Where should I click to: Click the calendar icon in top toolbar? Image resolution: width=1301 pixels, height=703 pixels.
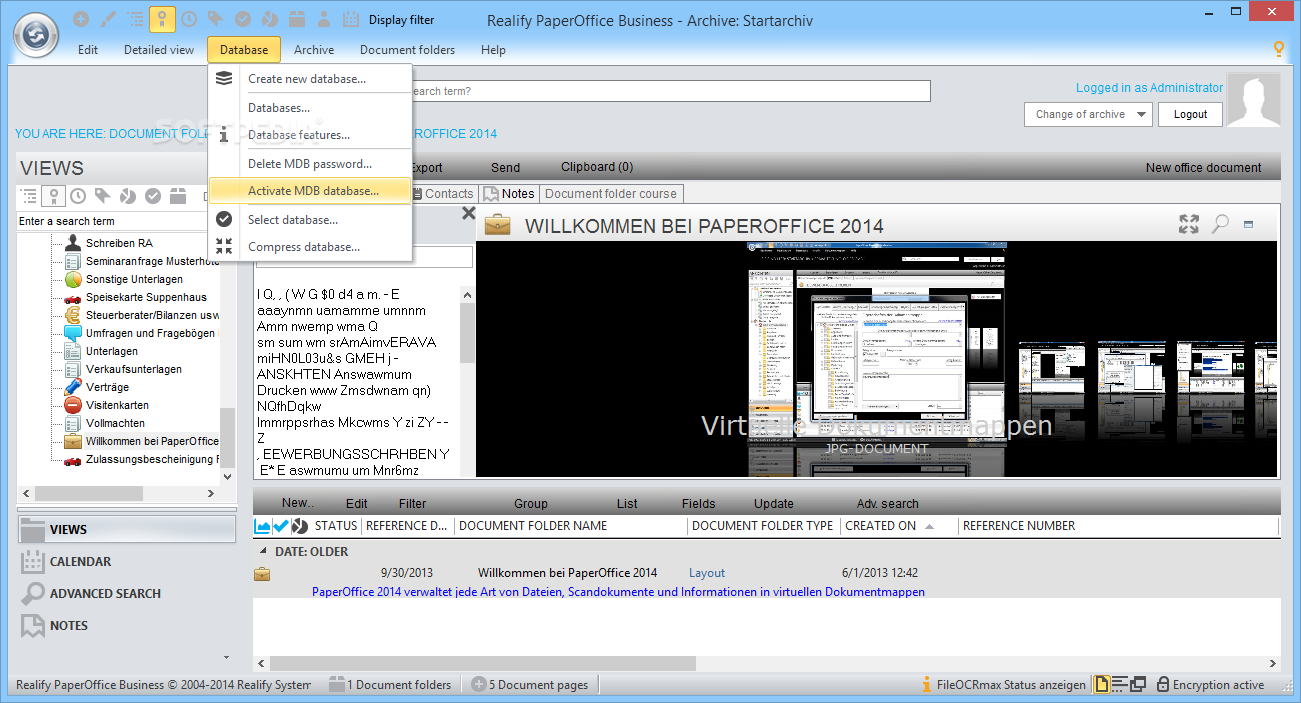(x=350, y=19)
